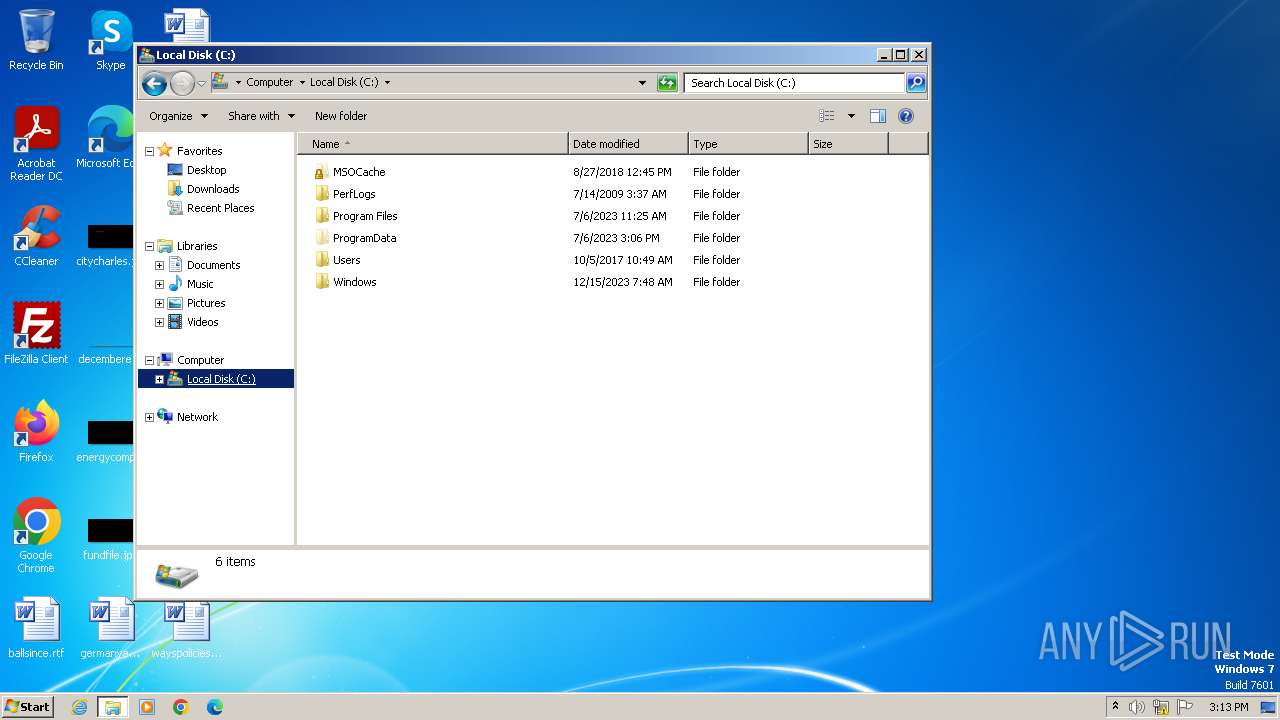This screenshot has width=1280, height=720.
Task: Open Organize menu
Action: pyautogui.click(x=178, y=116)
